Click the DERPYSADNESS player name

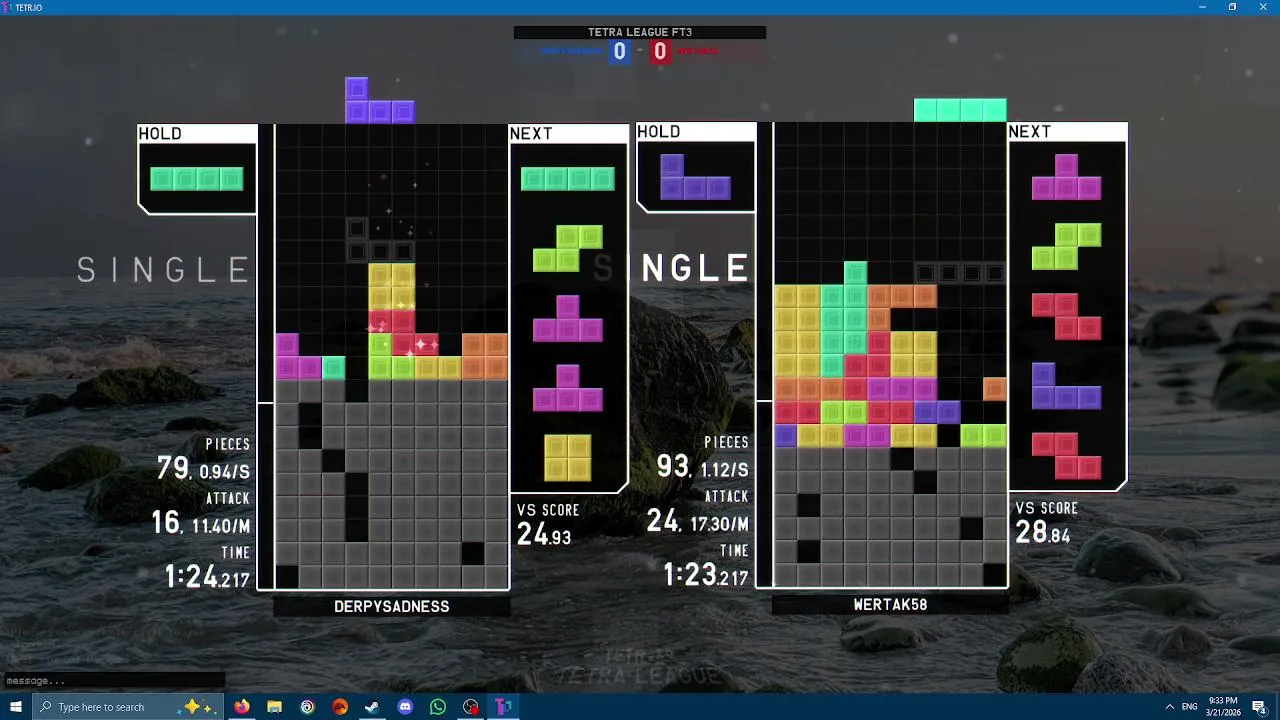(x=391, y=607)
